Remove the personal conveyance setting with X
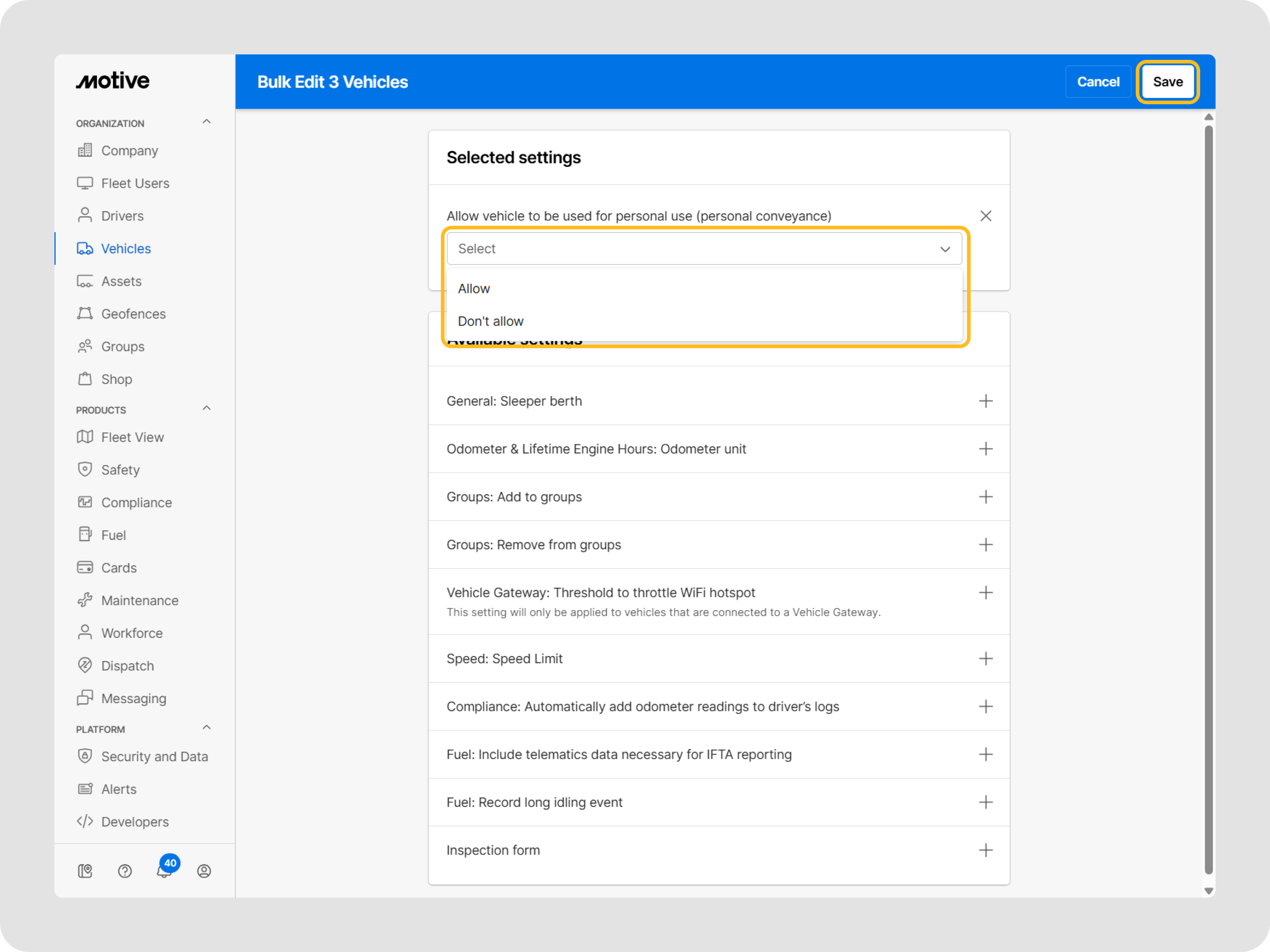Viewport: 1270px width, 952px height. tap(985, 216)
